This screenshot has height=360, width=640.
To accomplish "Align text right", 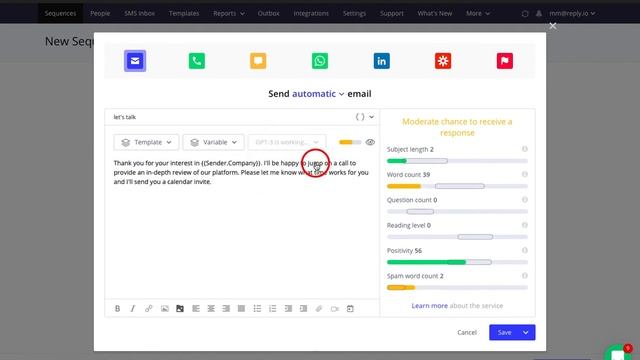I will coord(226,309).
